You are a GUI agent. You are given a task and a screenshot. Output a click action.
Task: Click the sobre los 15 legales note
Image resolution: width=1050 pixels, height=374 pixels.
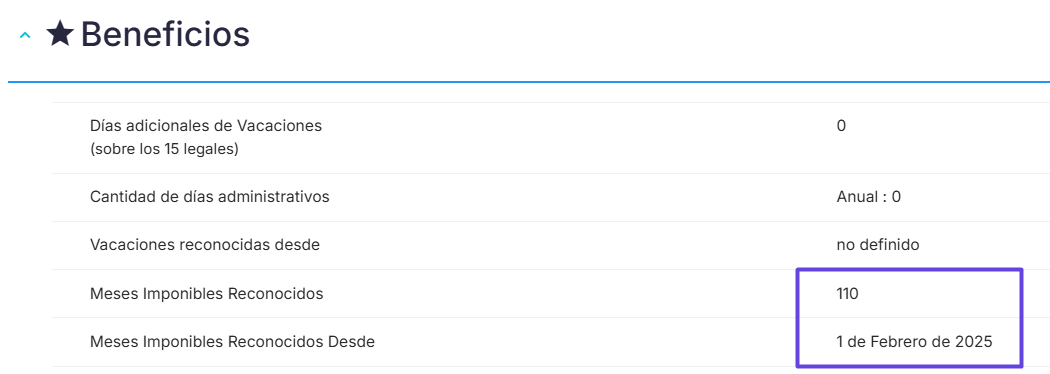tap(164, 149)
